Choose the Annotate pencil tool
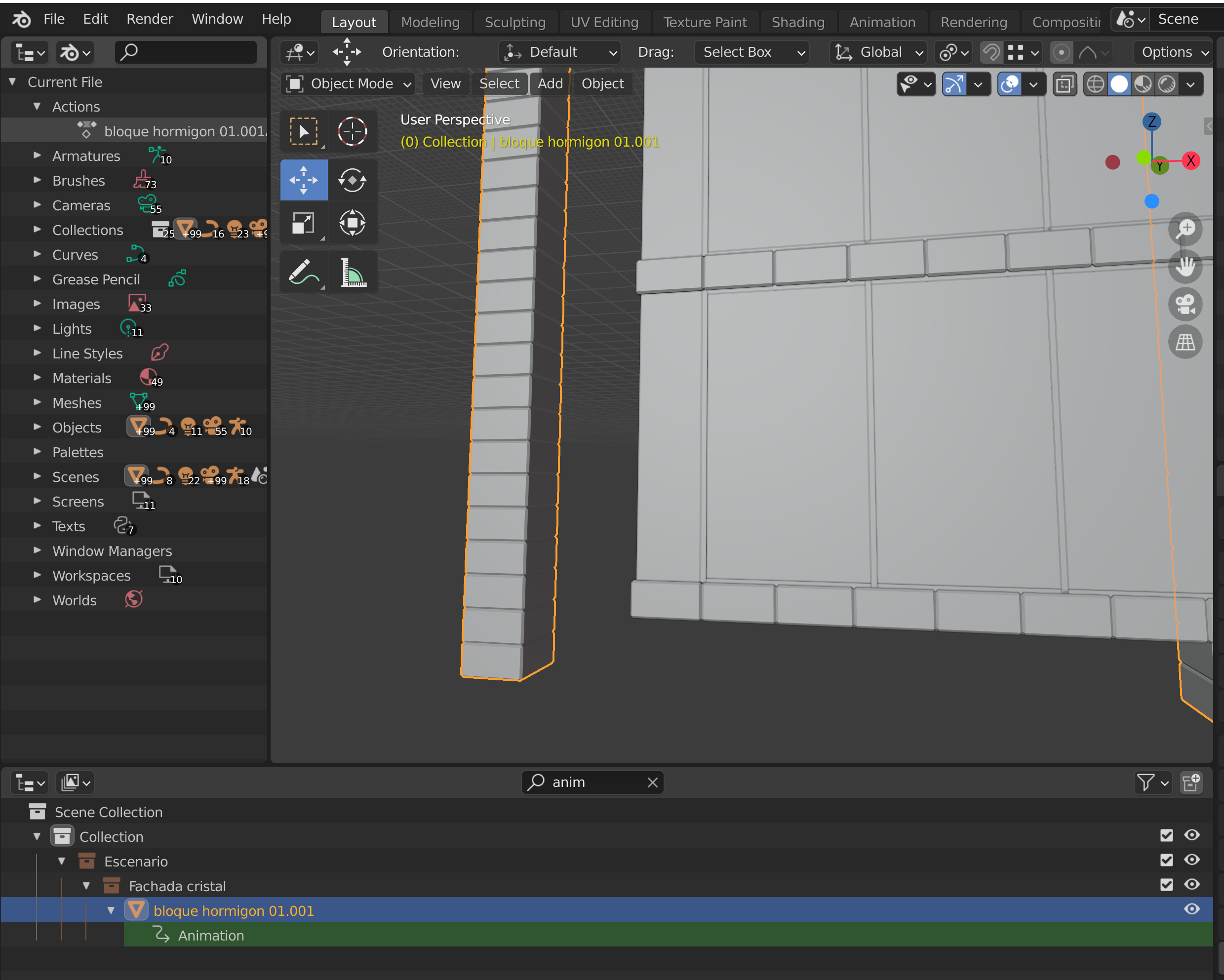The width and height of the screenshot is (1224, 980). (304, 272)
